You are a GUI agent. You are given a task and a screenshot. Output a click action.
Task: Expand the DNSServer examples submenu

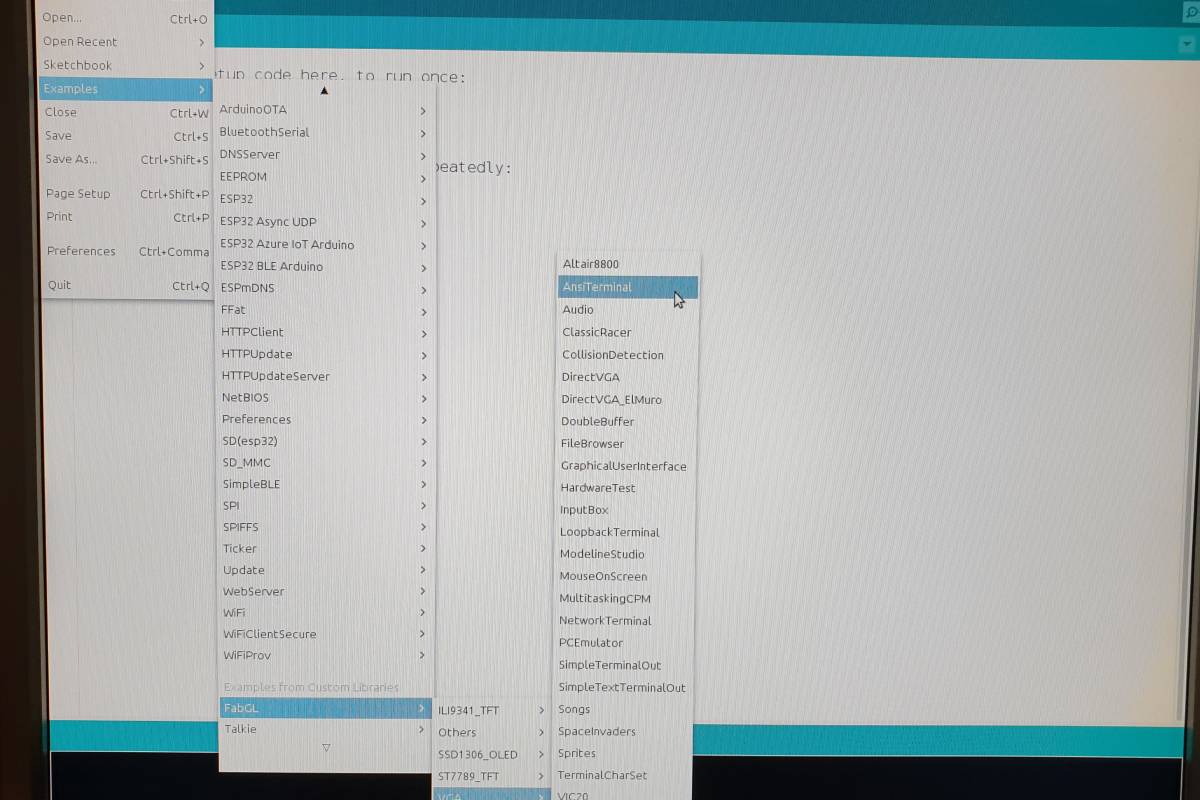[323, 154]
